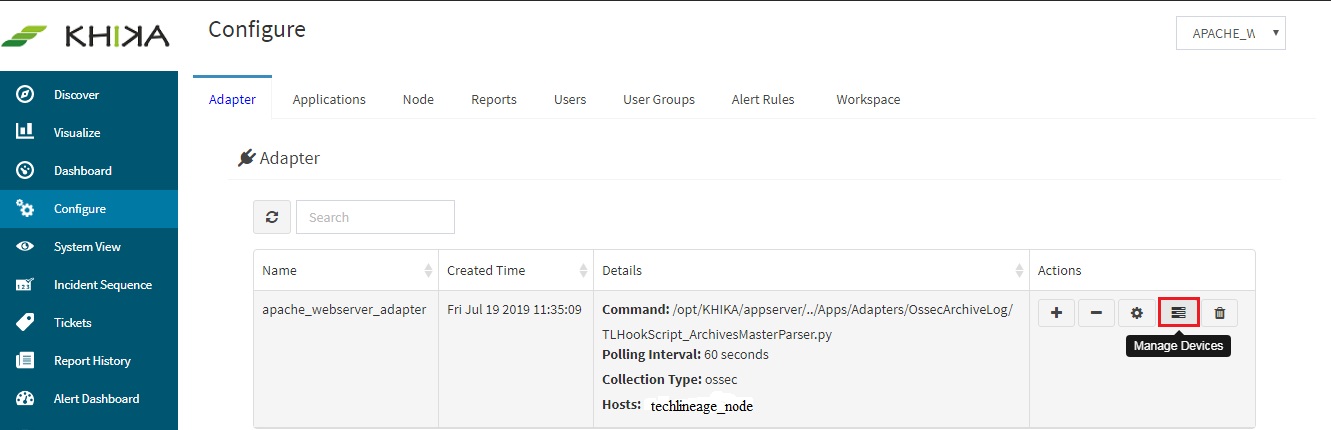Open System View from sidebar
The image size is (1331, 430).
tap(89, 247)
